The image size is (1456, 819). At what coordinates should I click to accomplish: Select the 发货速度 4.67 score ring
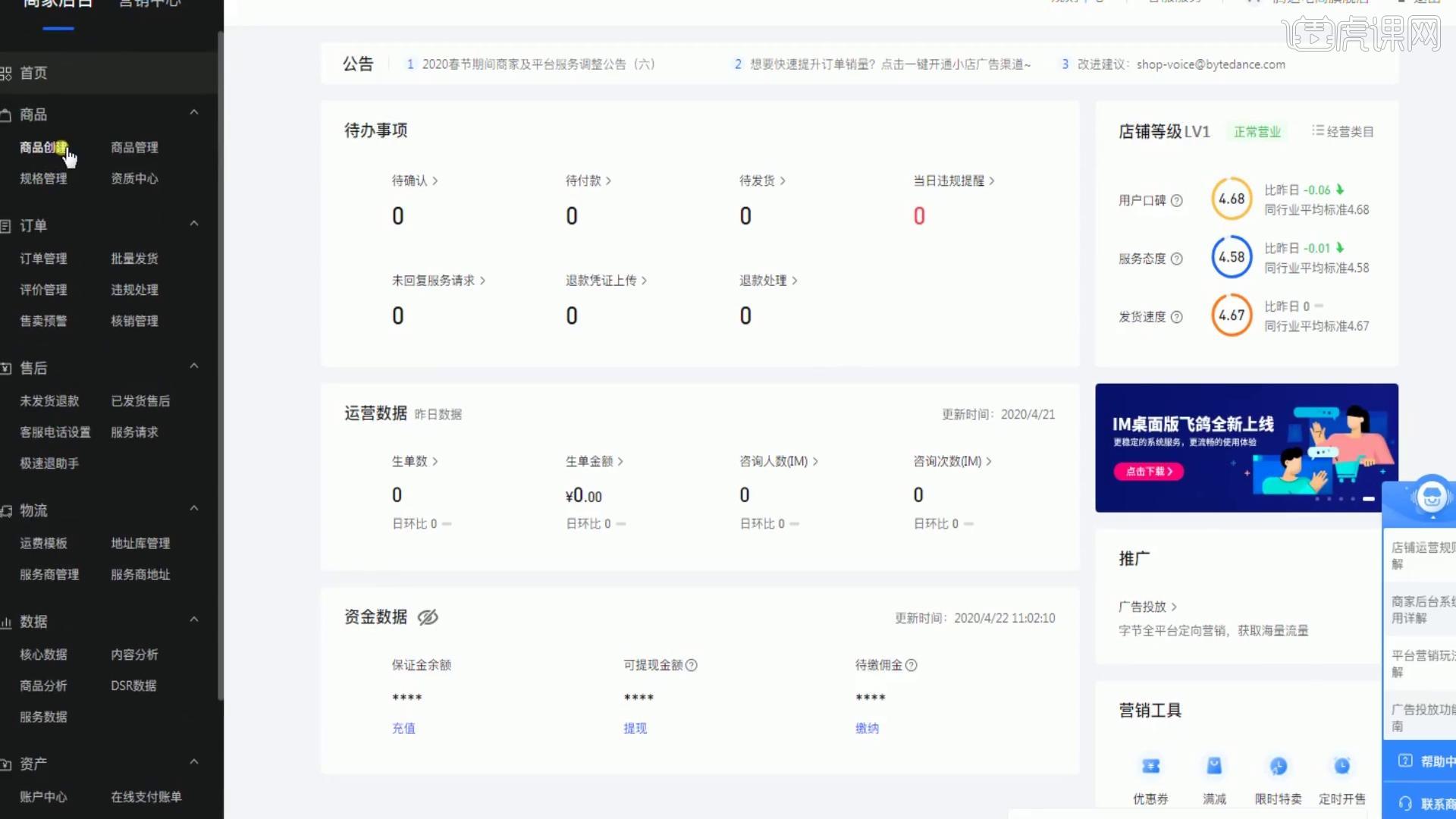1232,315
